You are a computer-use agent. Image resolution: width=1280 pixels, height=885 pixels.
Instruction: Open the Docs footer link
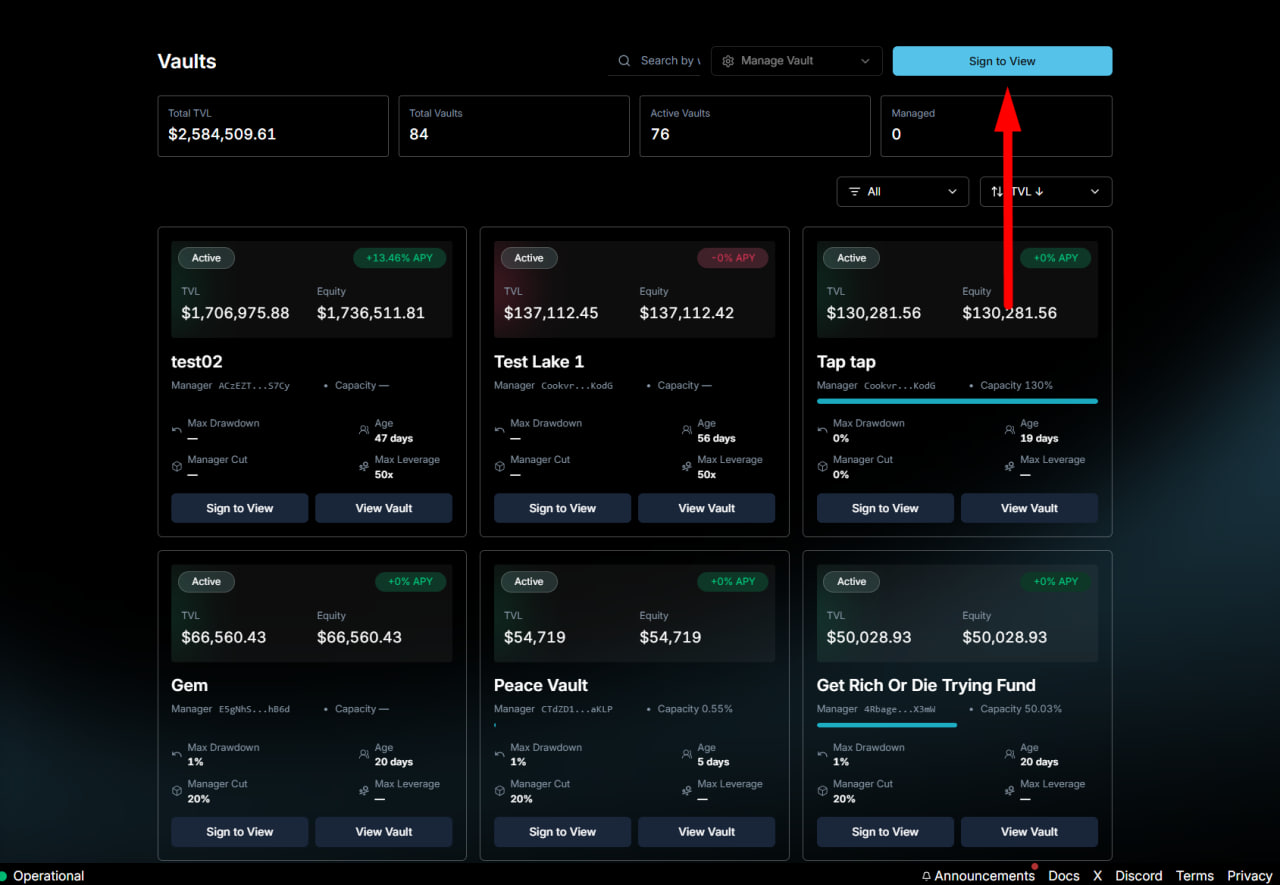click(x=1064, y=876)
